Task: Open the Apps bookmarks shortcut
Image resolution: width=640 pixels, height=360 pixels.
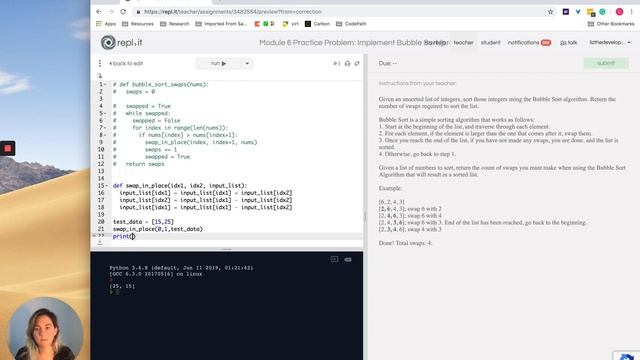Action: [106, 24]
